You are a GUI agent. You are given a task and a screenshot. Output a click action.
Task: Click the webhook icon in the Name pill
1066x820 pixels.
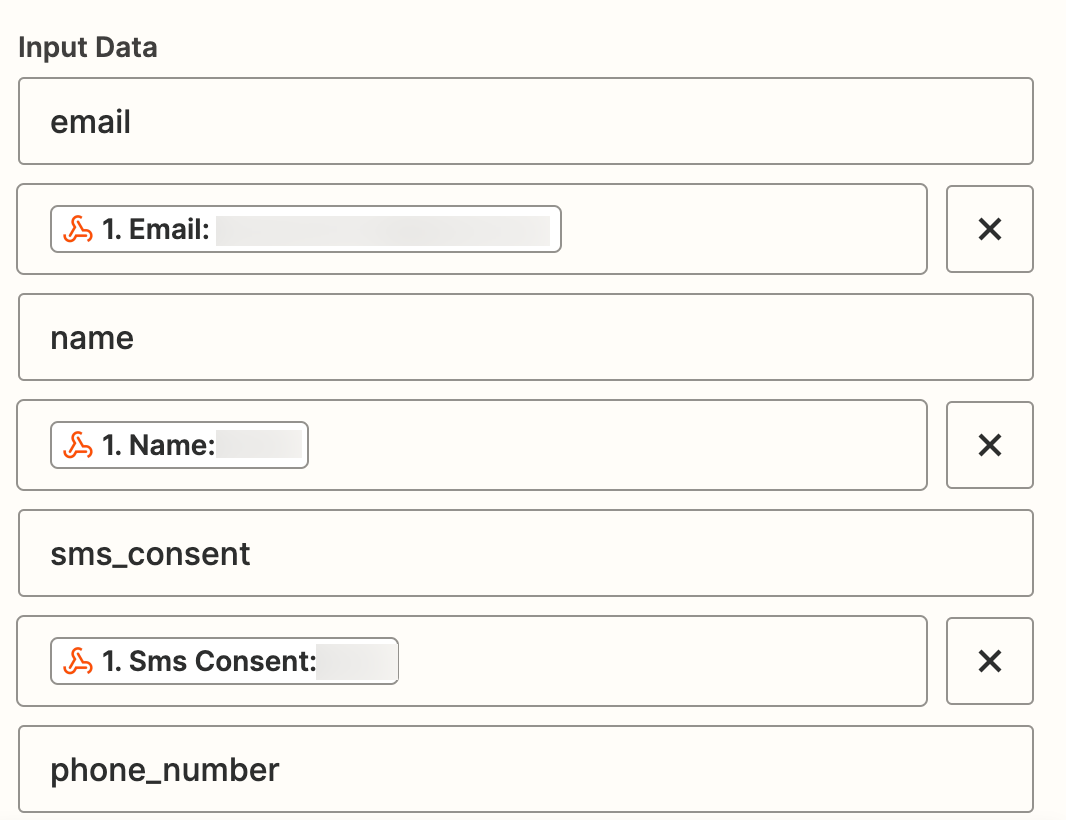pos(78,446)
